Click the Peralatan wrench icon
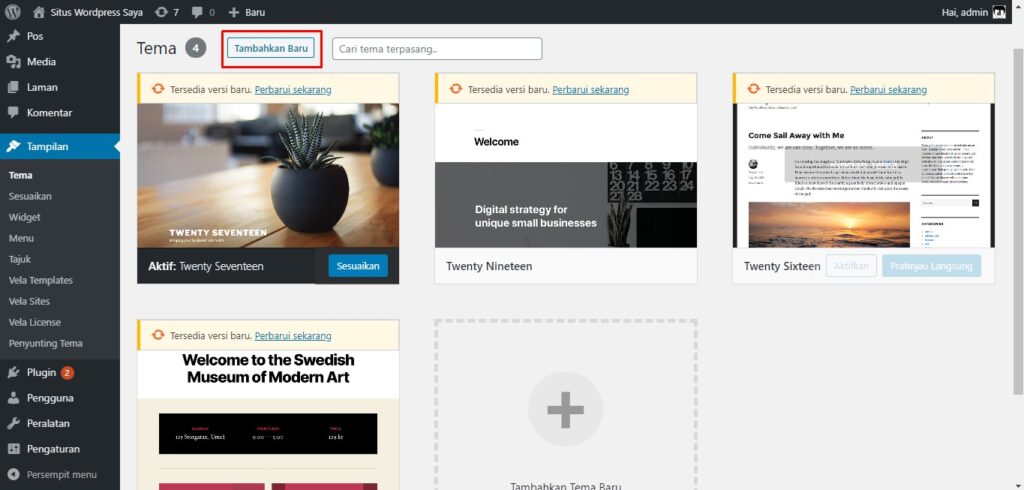 (13, 423)
